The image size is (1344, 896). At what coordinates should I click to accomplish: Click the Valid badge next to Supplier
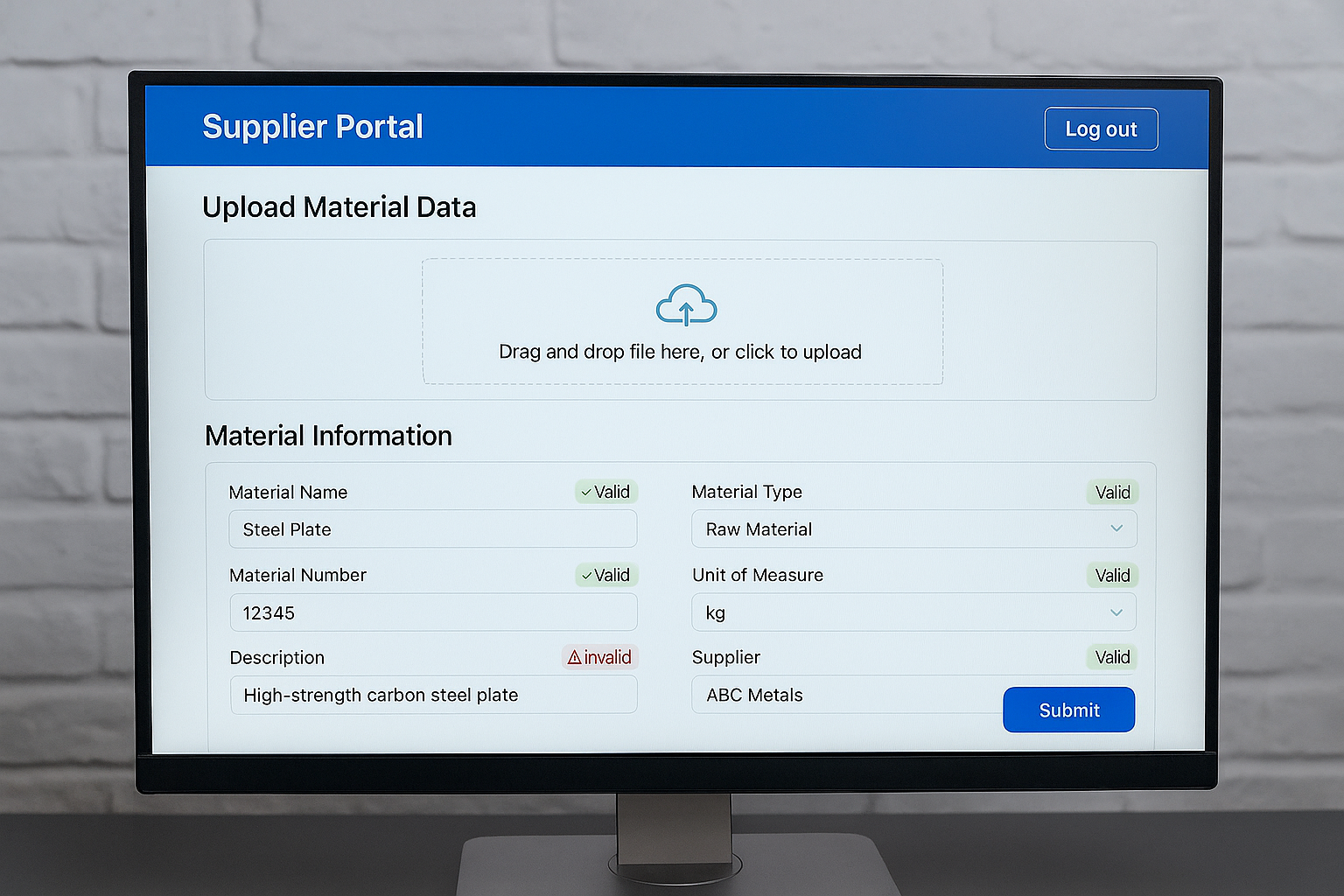[1111, 657]
